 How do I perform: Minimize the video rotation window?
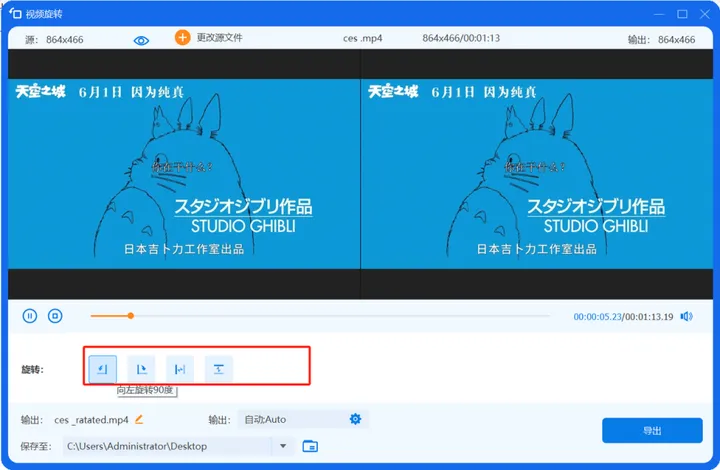[x=659, y=14]
